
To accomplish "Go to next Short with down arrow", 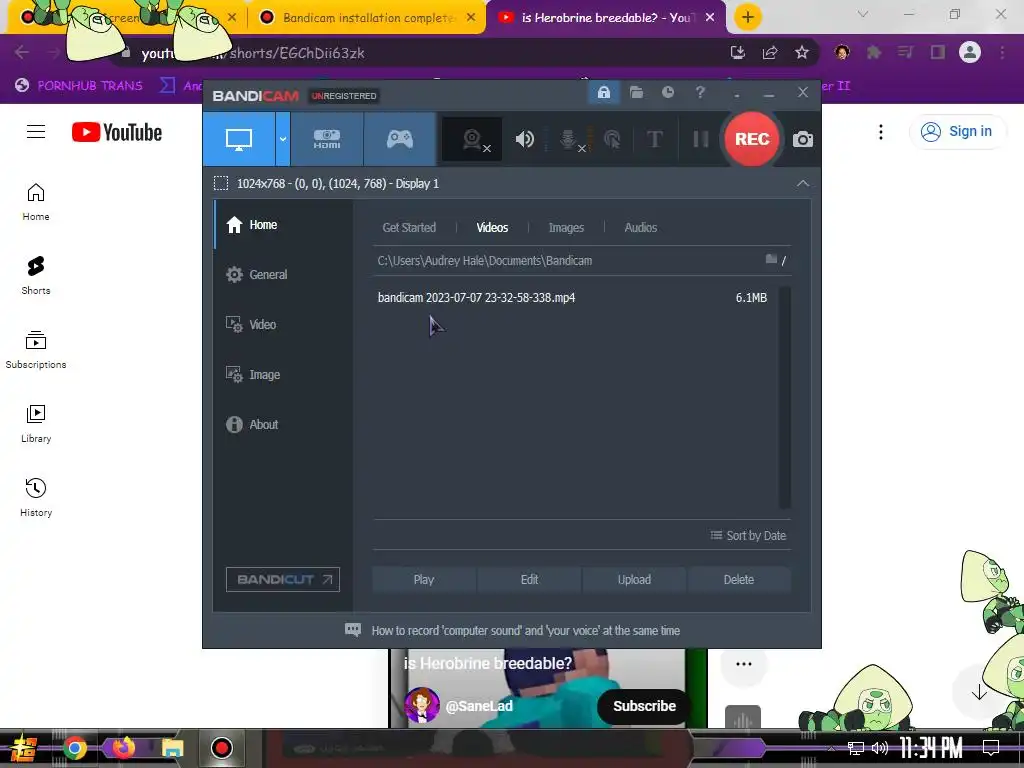I will tap(978, 692).
